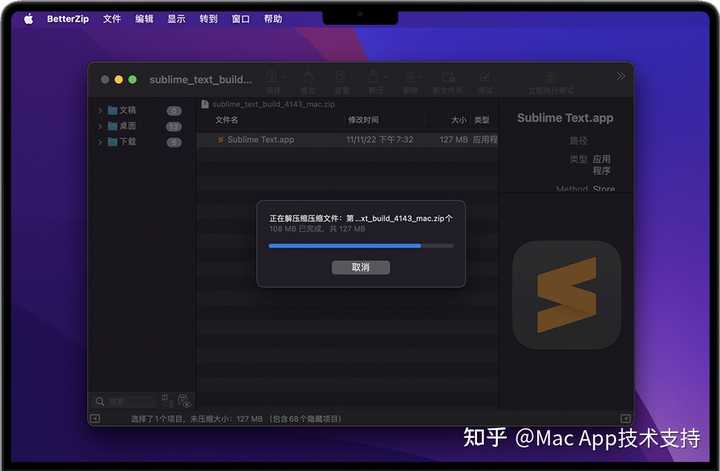The height and width of the screenshot is (471, 720).
Task: Open the 文件 menu
Action: pos(112,19)
